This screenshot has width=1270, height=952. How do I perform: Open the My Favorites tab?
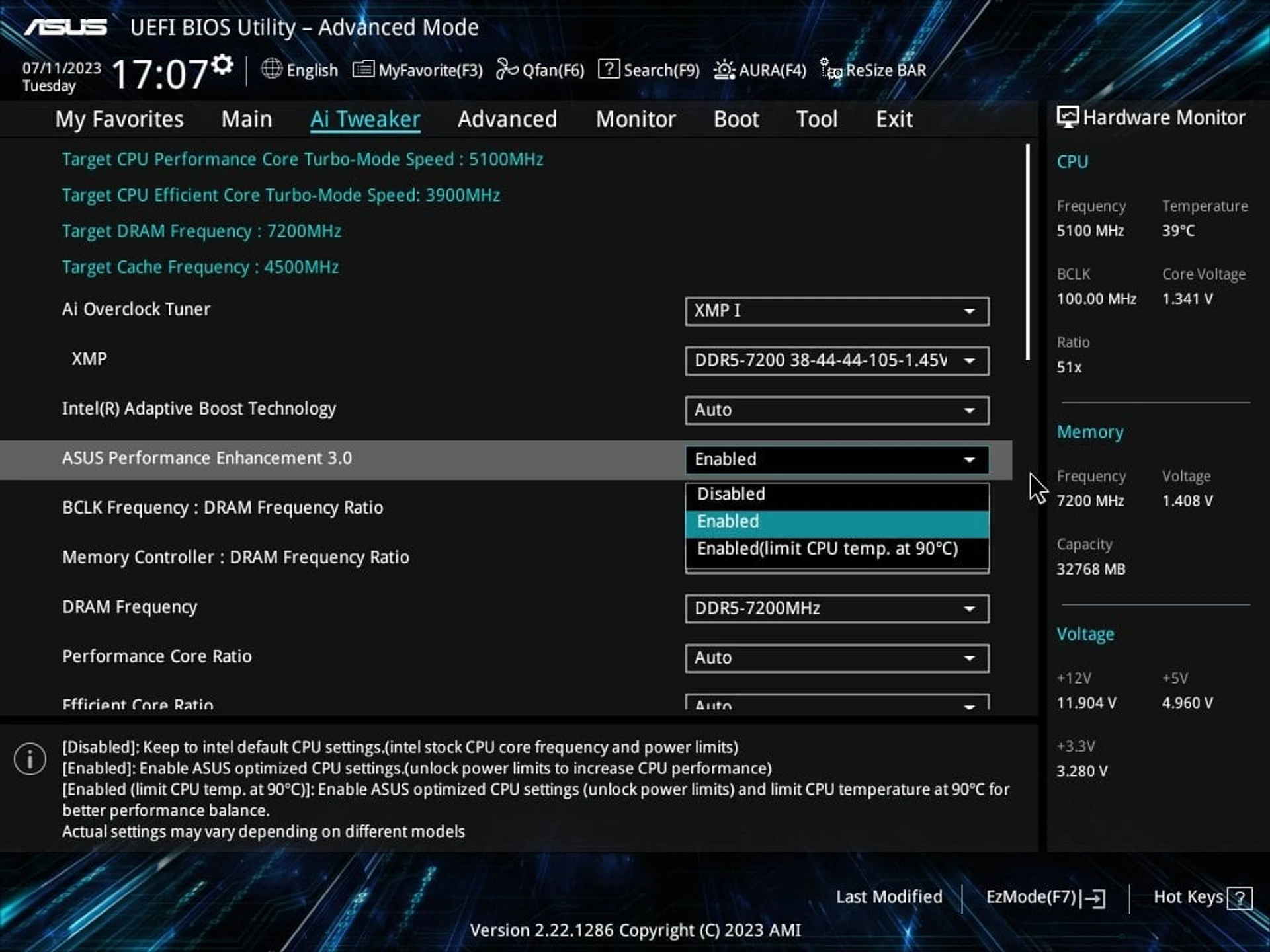[119, 119]
